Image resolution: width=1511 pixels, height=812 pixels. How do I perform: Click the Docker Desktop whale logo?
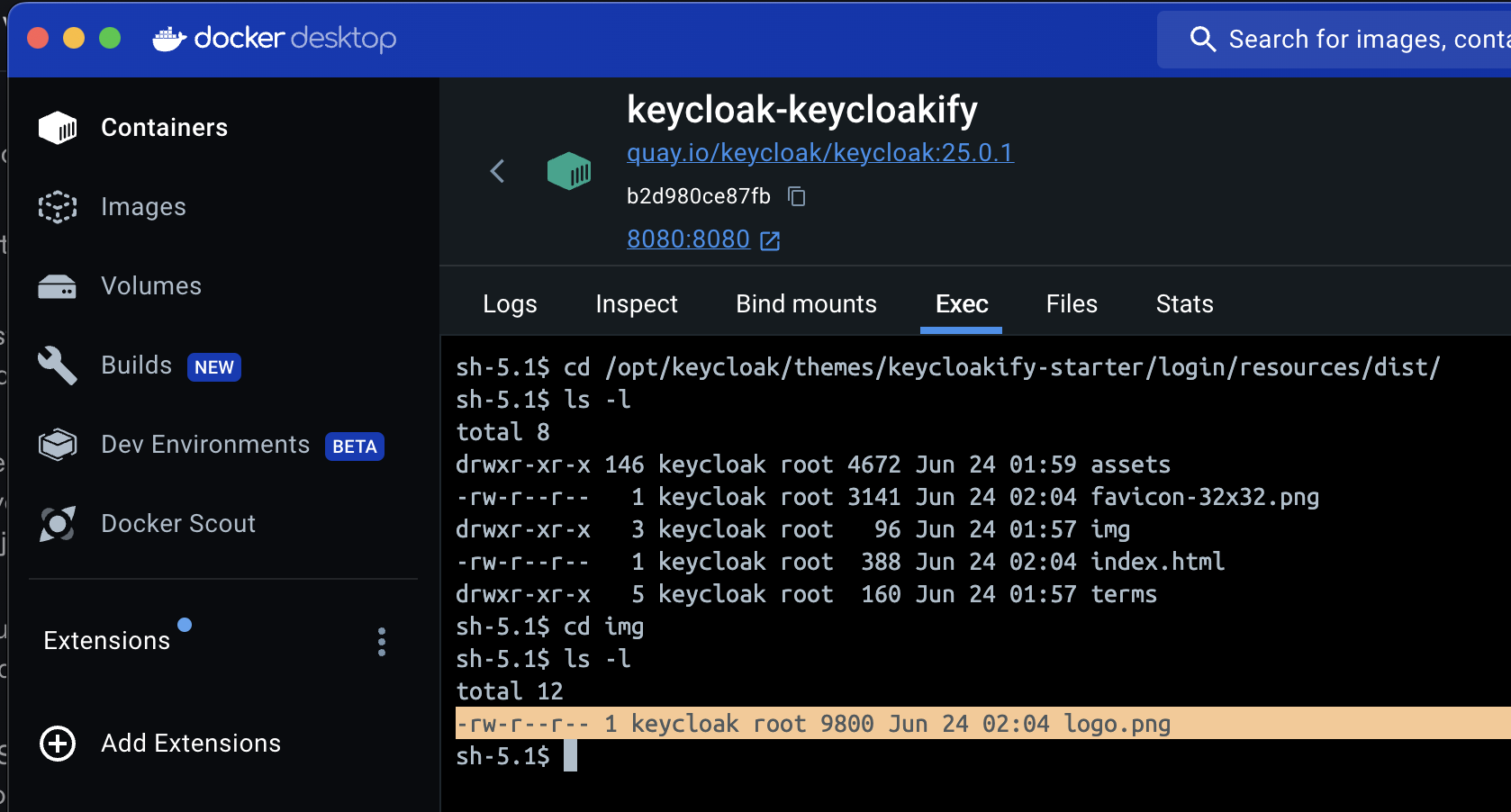[x=169, y=39]
